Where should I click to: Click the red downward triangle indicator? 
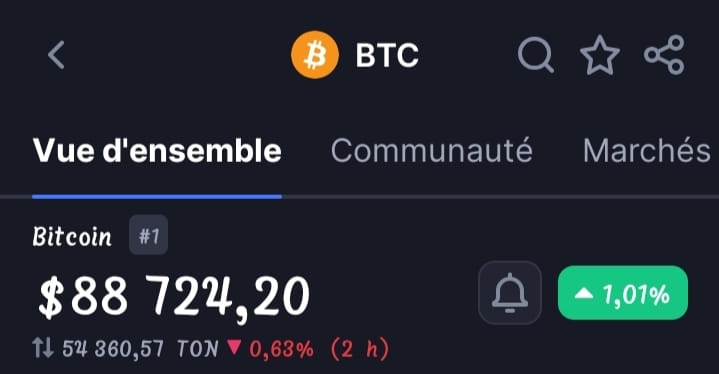pyautogui.click(x=234, y=347)
